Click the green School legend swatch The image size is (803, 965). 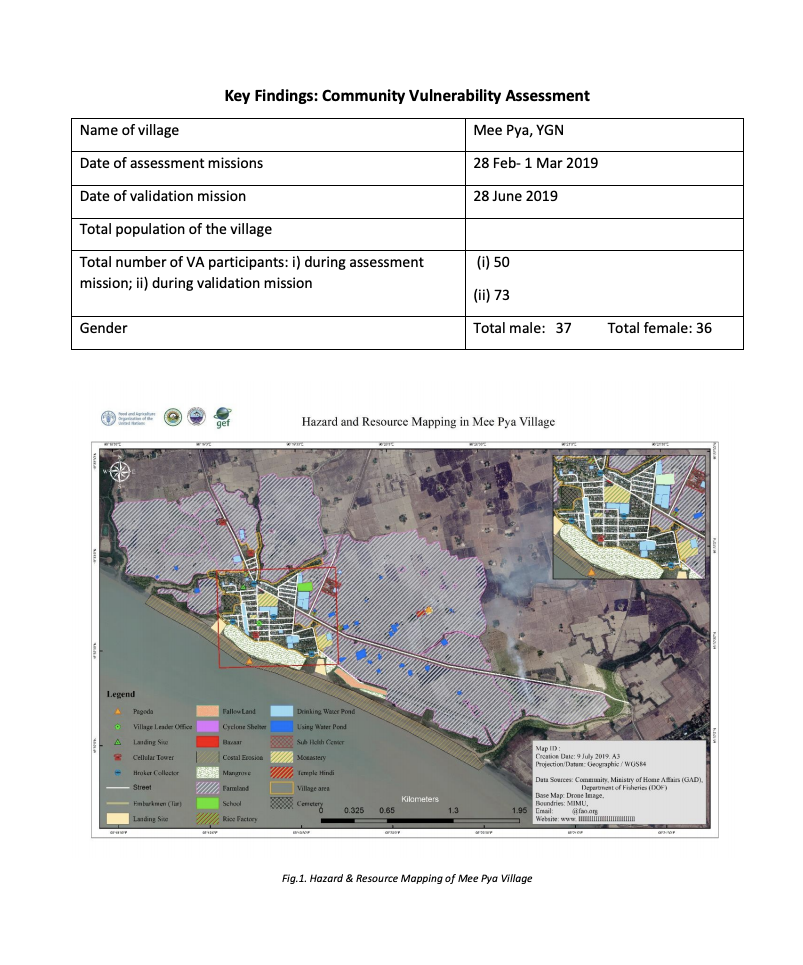[x=207, y=804]
